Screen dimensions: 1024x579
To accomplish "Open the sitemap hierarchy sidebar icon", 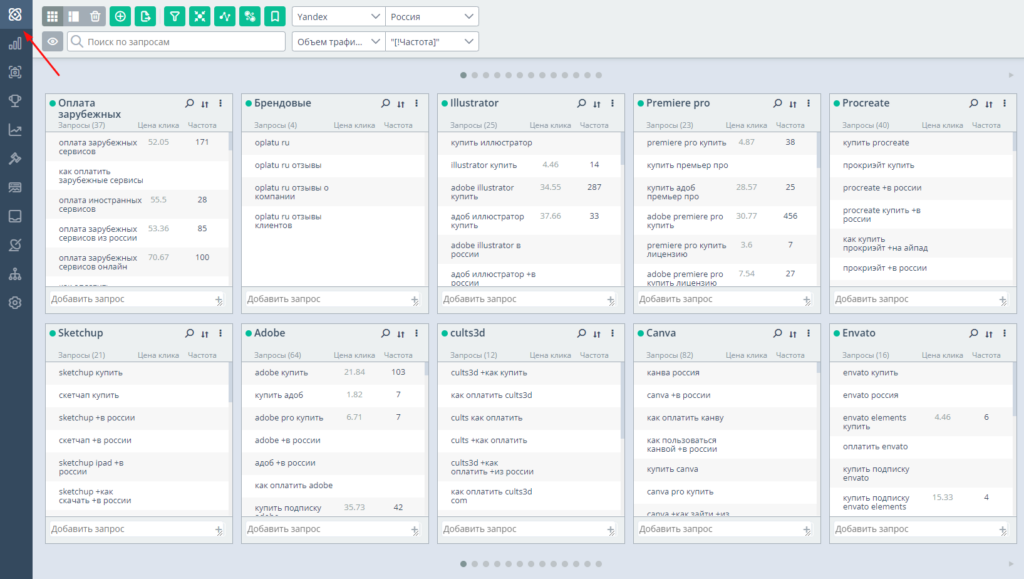I will point(15,274).
